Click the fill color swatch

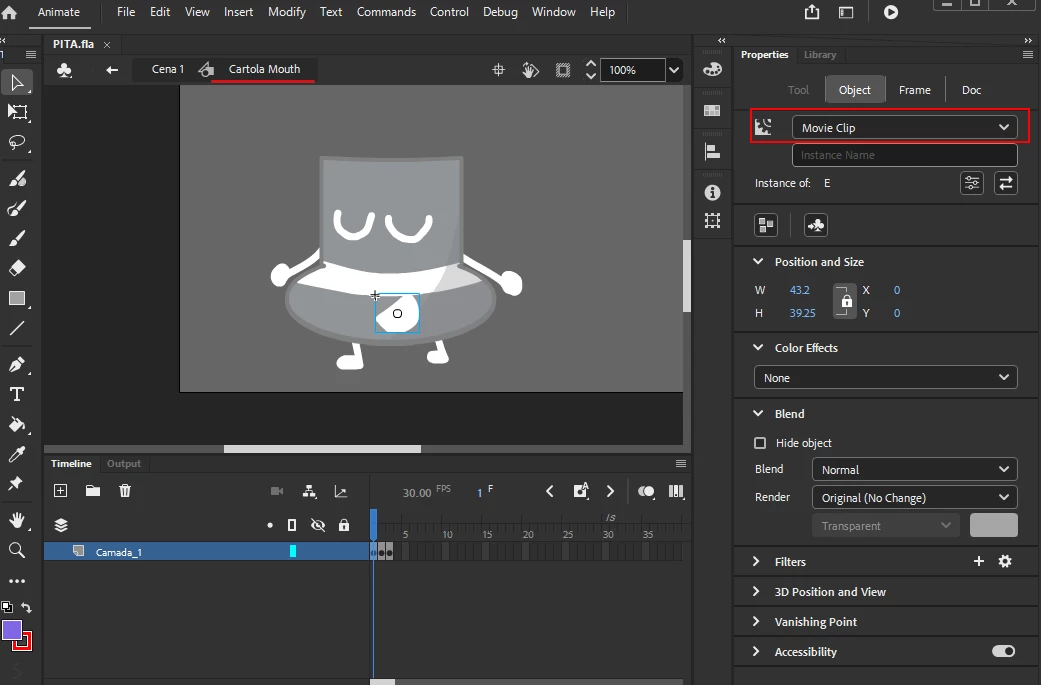click(x=12, y=630)
